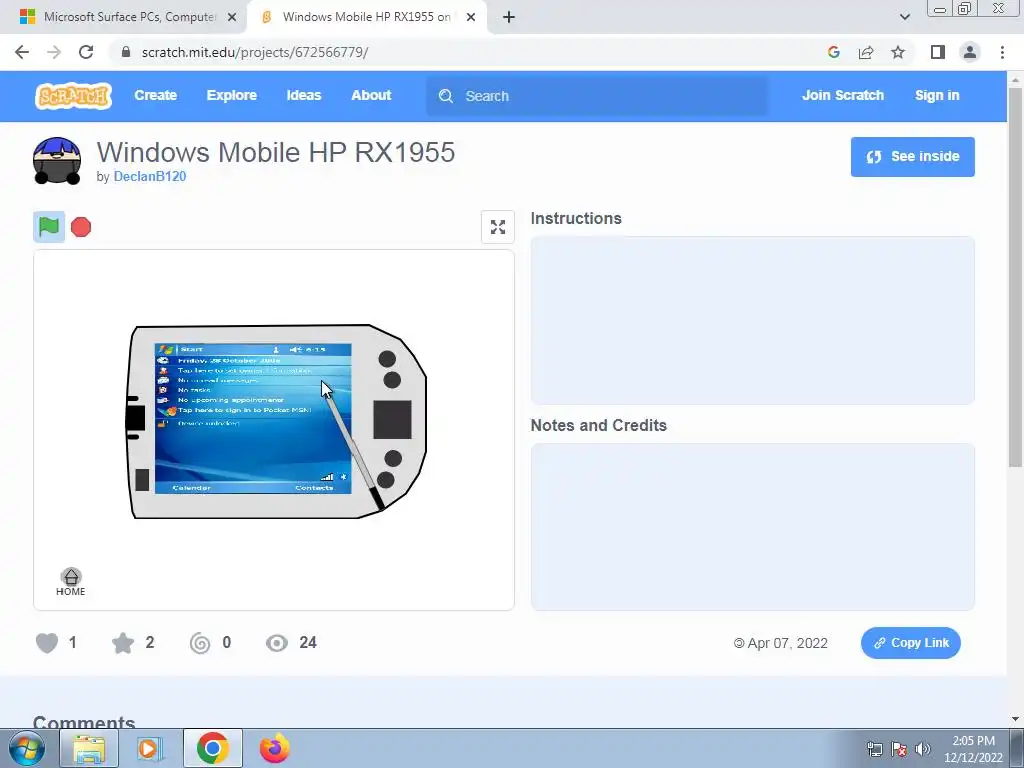The width and height of the screenshot is (1024, 768).
Task: Click the Scratch logo
Action: click(73, 96)
